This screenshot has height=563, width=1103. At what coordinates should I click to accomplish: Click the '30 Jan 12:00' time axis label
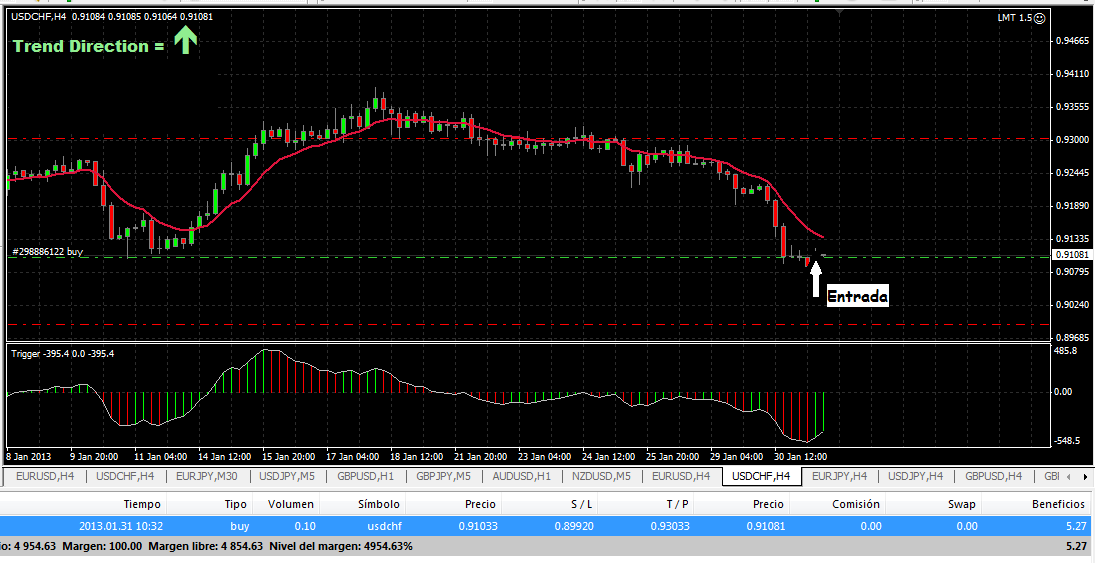[x=801, y=457]
